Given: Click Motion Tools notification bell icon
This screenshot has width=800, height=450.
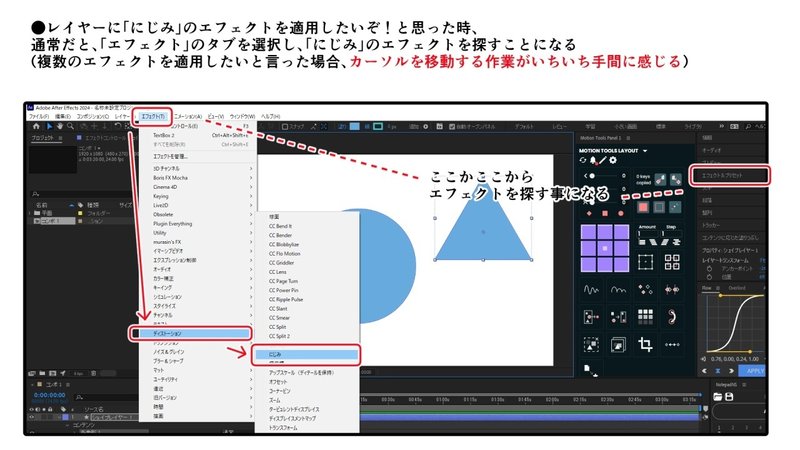Looking at the screenshot, I should pos(593,160).
